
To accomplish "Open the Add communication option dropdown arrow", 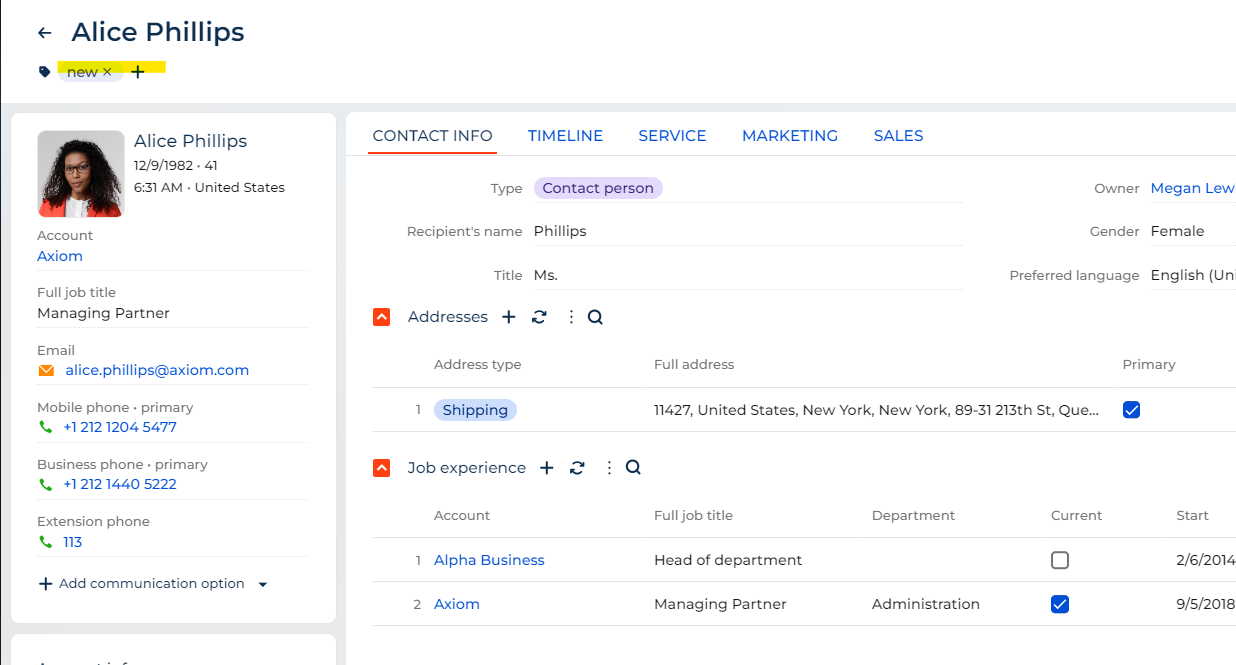I will pos(263,584).
